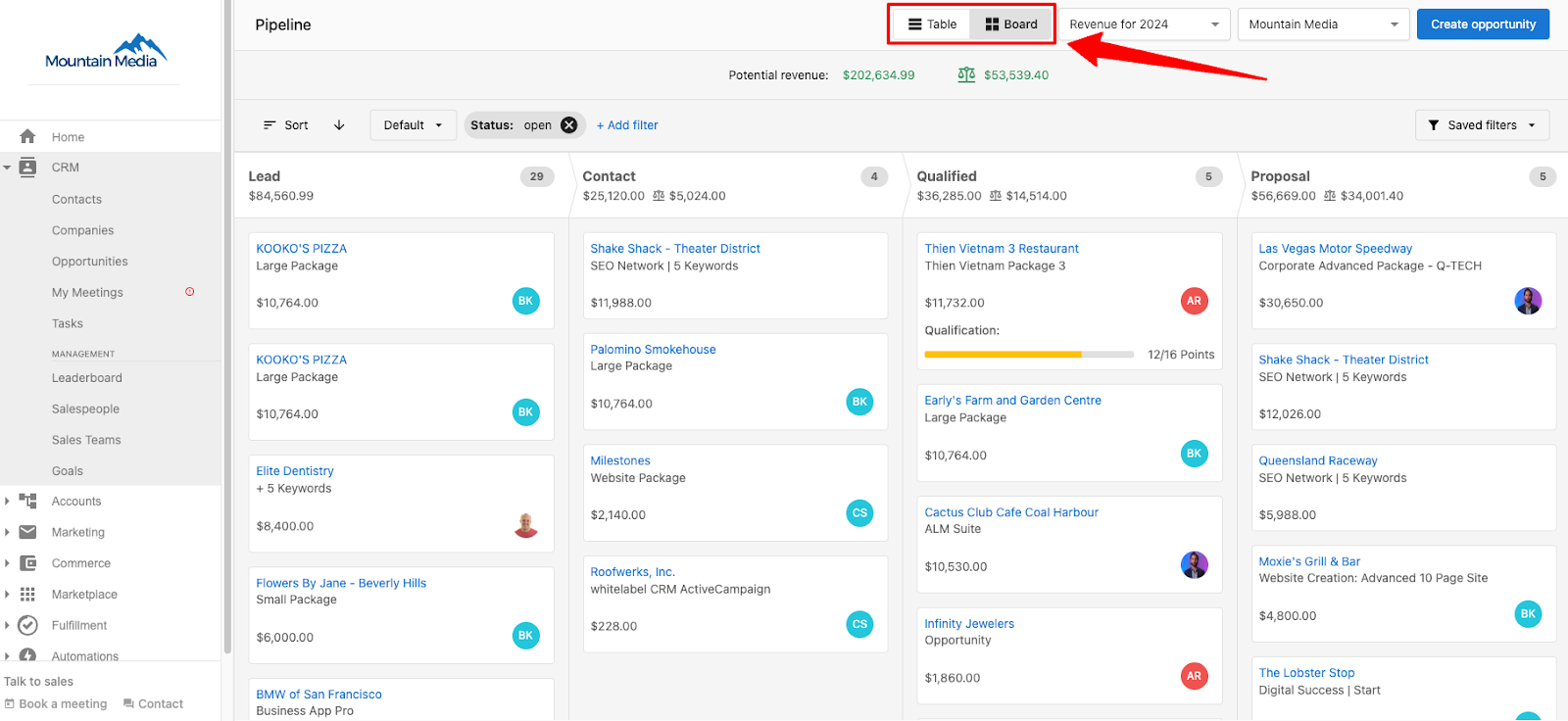Viewport: 1568px width, 721px height.
Task: Click the Fulfillment checkmark circle icon
Action: click(x=27, y=625)
